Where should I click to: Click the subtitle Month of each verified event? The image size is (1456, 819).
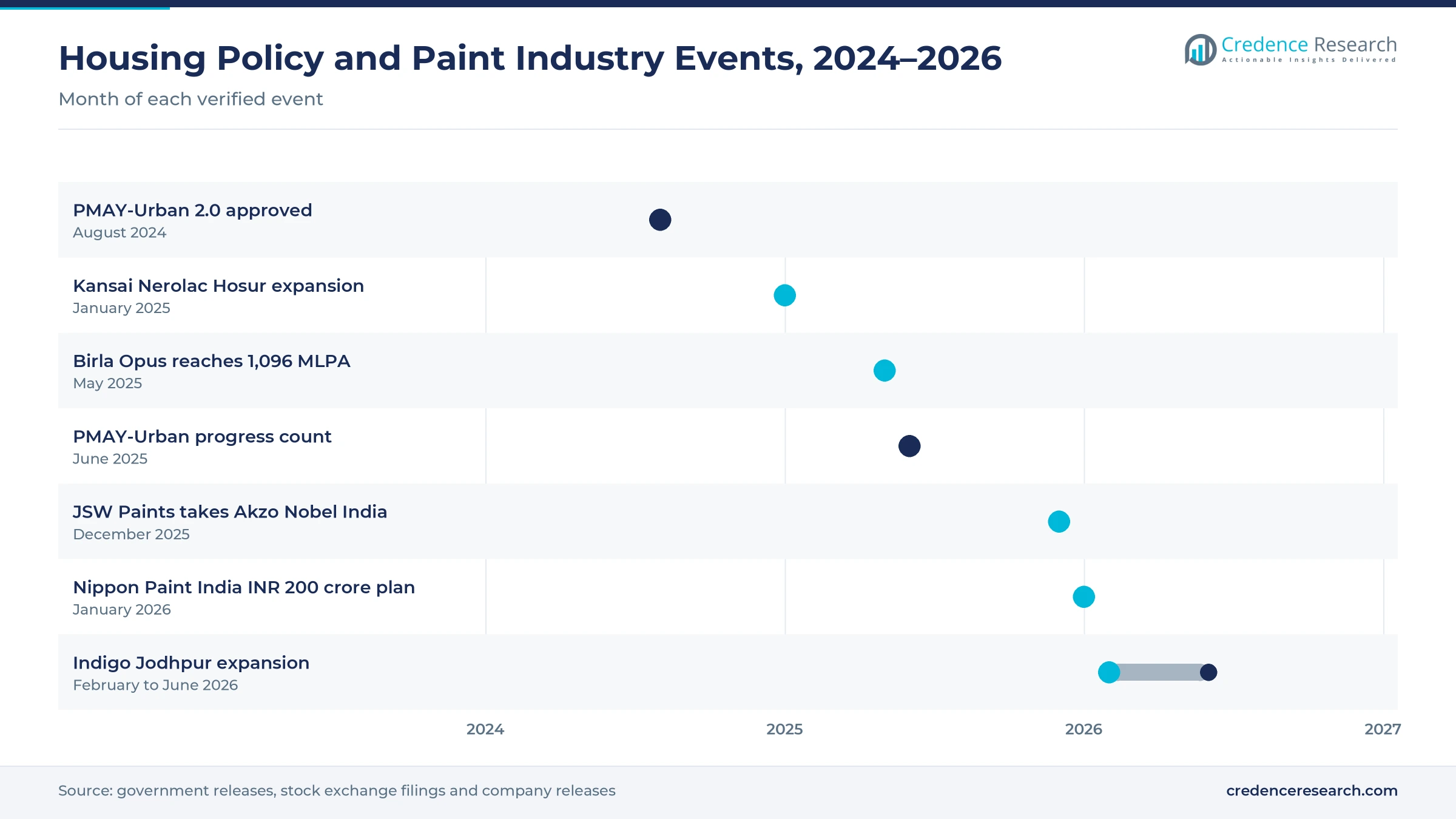(x=190, y=99)
